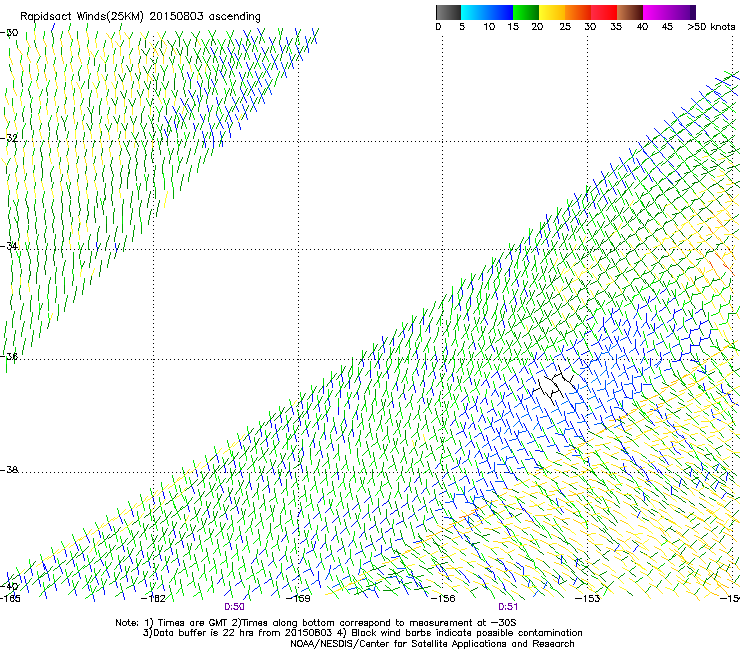Click the -165 longitude axis label

(x=10, y=599)
